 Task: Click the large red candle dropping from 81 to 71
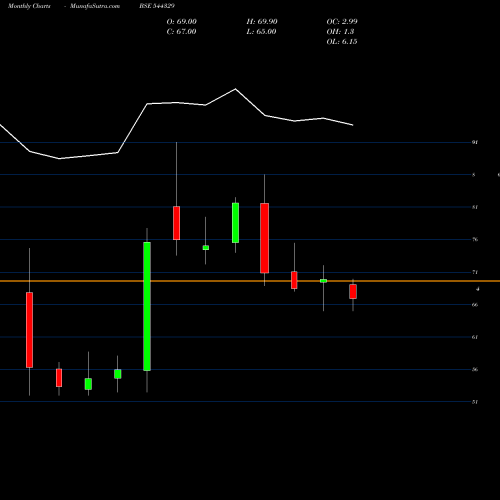tap(265, 238)
